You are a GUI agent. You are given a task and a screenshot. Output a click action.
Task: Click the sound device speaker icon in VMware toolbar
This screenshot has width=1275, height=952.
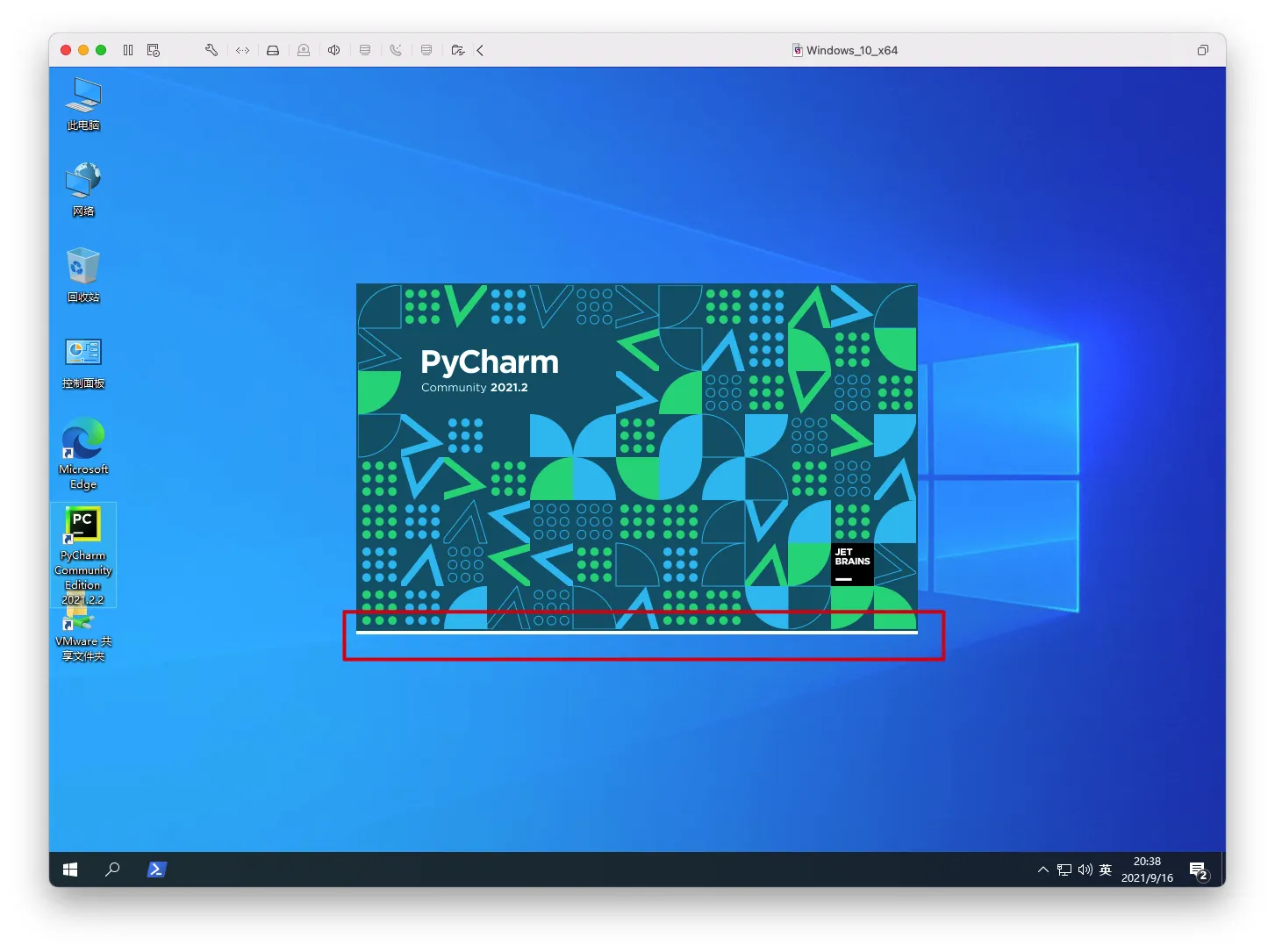click(x=334, y=50)
